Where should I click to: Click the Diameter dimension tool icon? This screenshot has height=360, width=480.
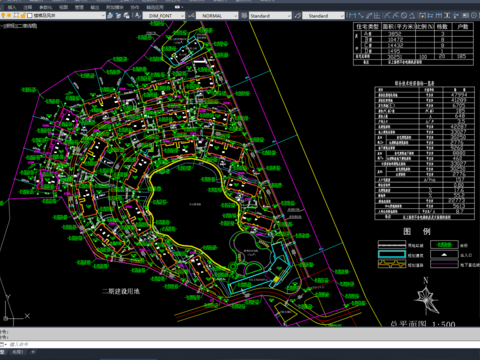point(404,16)
